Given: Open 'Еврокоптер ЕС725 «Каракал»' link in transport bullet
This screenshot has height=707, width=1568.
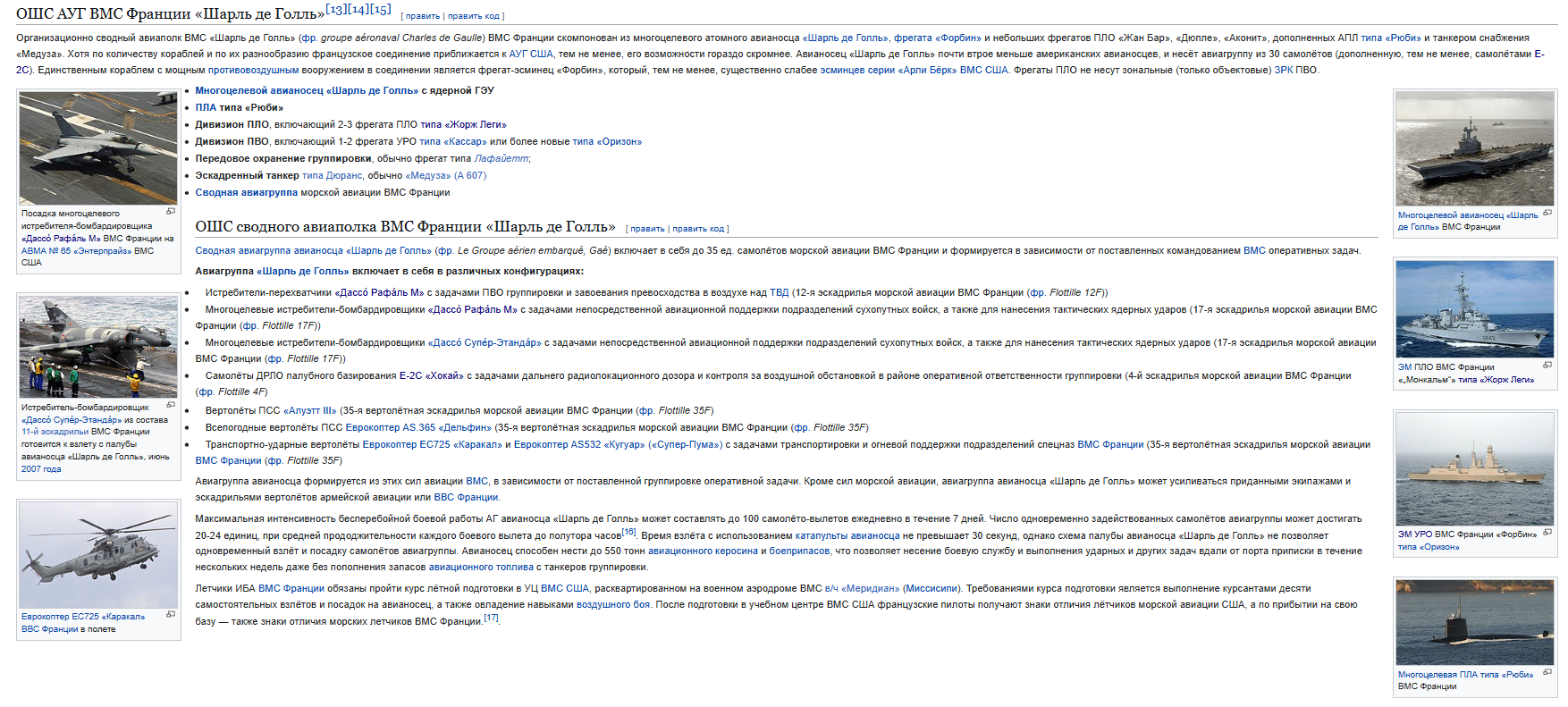Looking at the screenshot, I should 433,444.
